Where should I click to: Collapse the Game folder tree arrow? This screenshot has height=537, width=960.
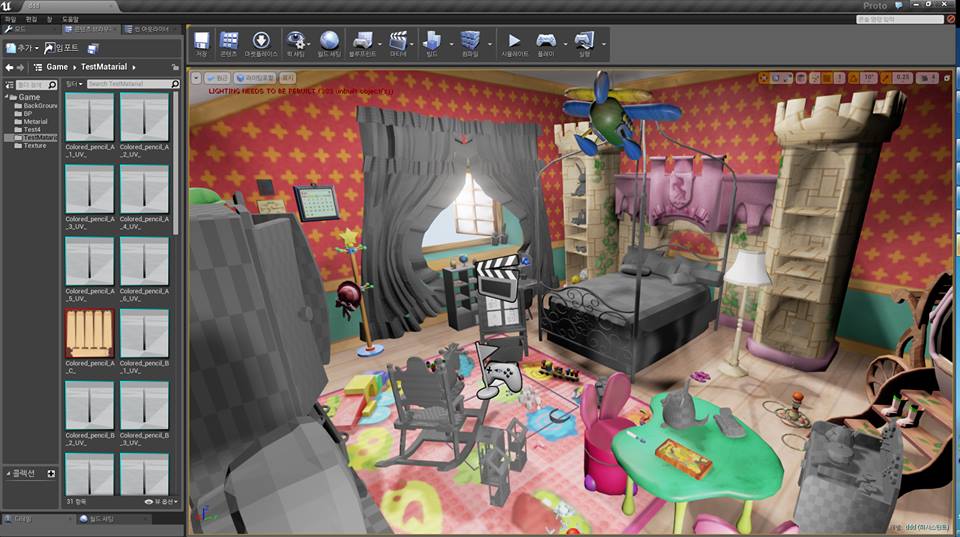coord(7,97)
